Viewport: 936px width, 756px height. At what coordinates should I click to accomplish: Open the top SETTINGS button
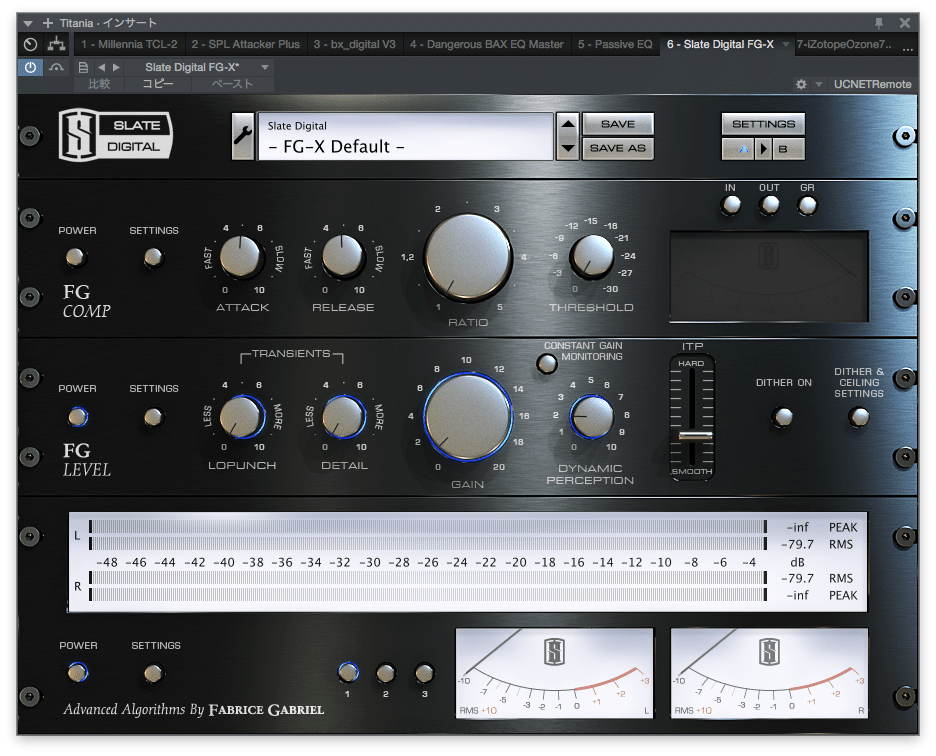763,124
